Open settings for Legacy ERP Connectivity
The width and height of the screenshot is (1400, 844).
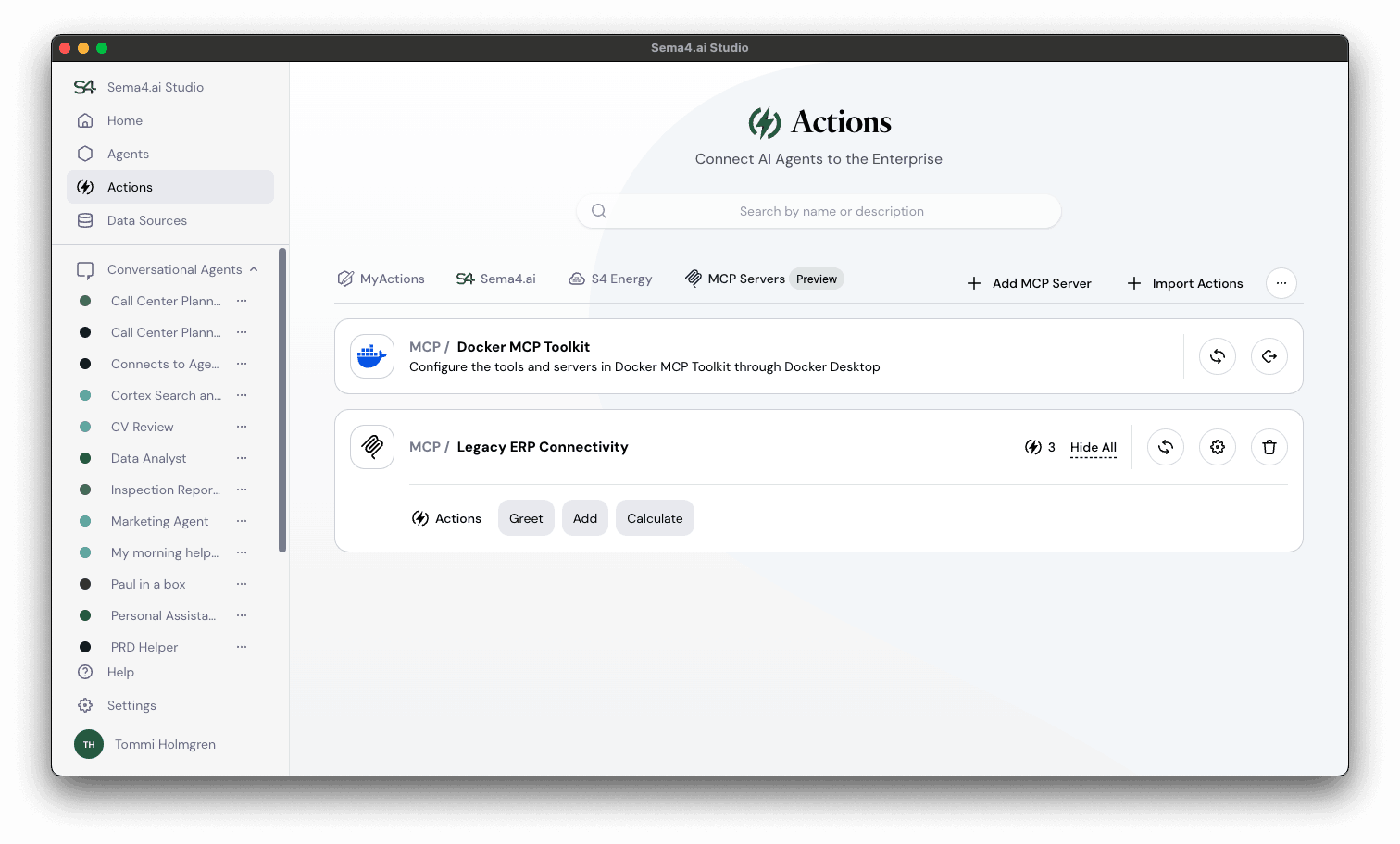[x=1217, y=447]
